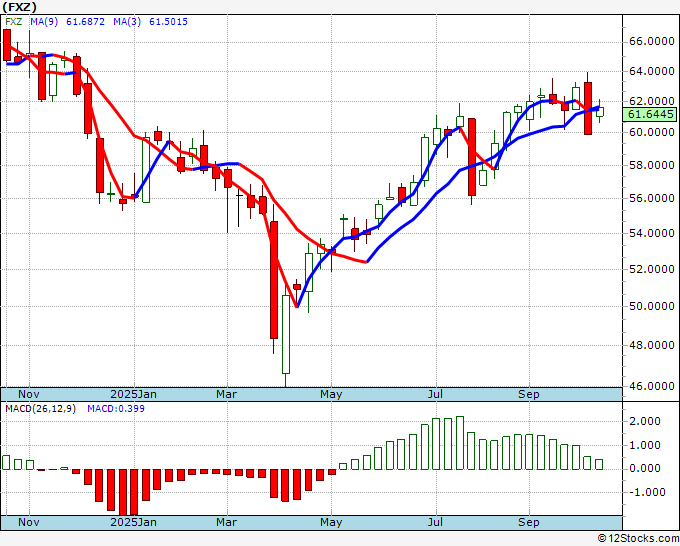Click the MACD(26,12,9) indicator label
Image resolution: width=680 pixels, height=546 pixels.
tap(40, 409)
